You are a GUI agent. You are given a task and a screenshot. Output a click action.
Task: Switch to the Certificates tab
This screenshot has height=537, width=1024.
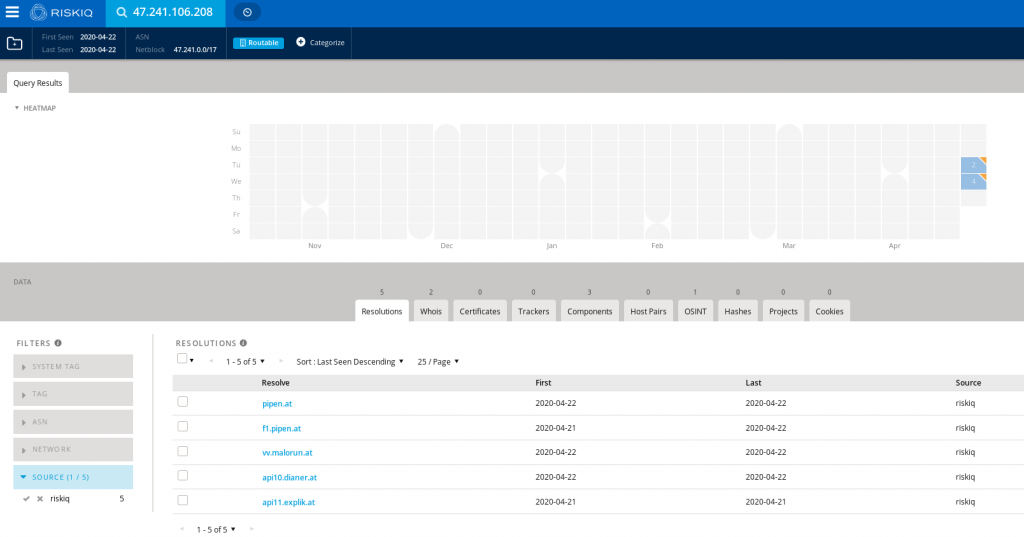click(480, 311)
